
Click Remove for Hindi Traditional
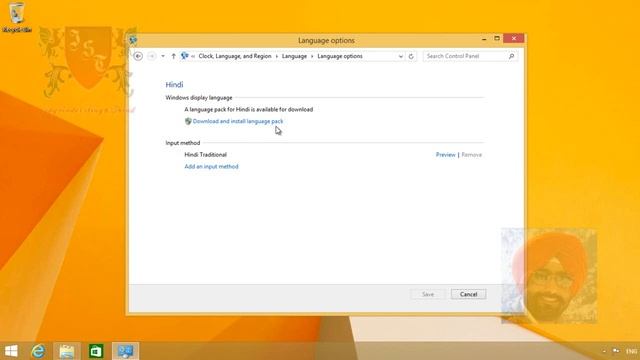click(471, 155)
